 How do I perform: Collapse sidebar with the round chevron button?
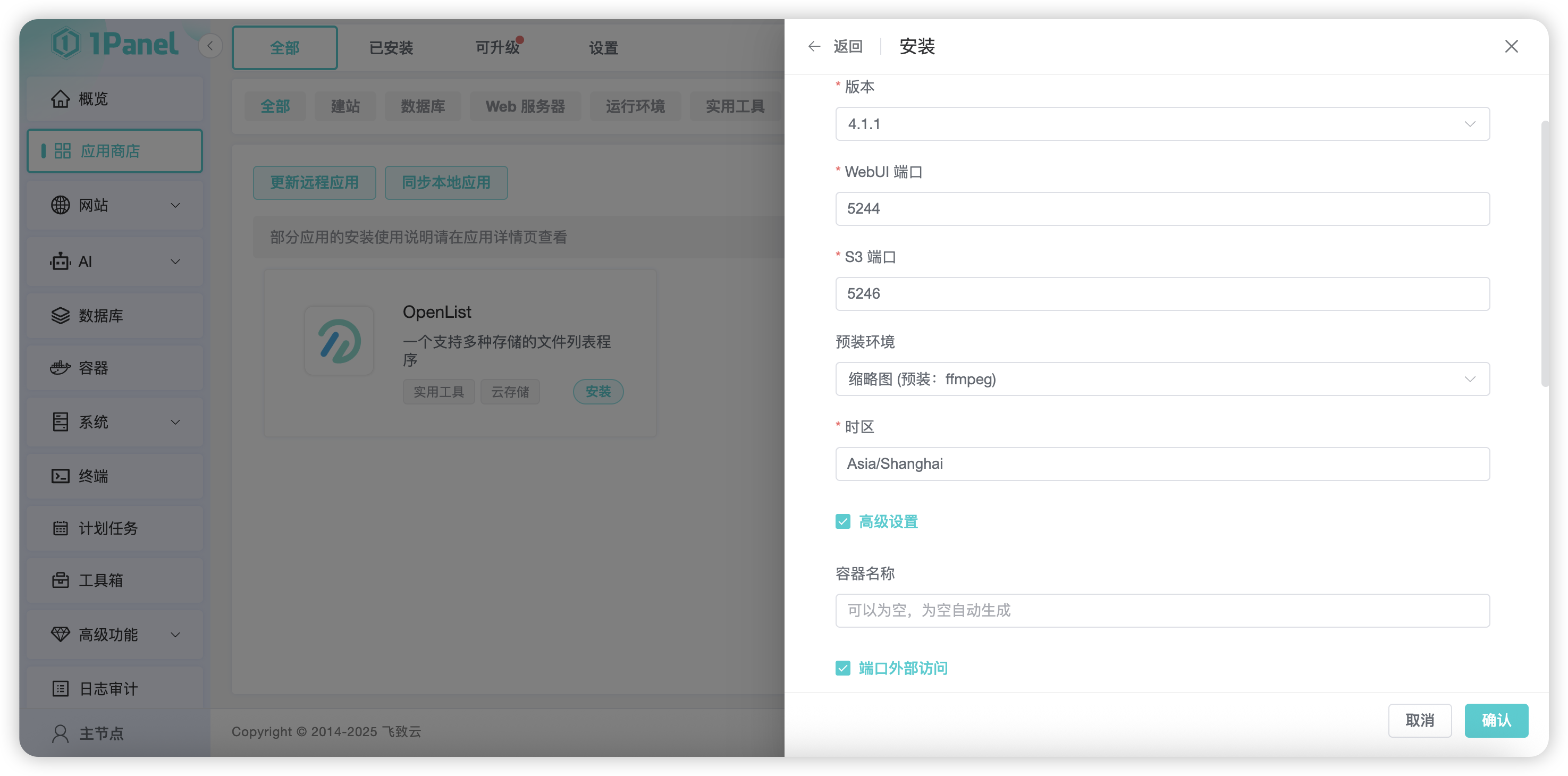210,46
